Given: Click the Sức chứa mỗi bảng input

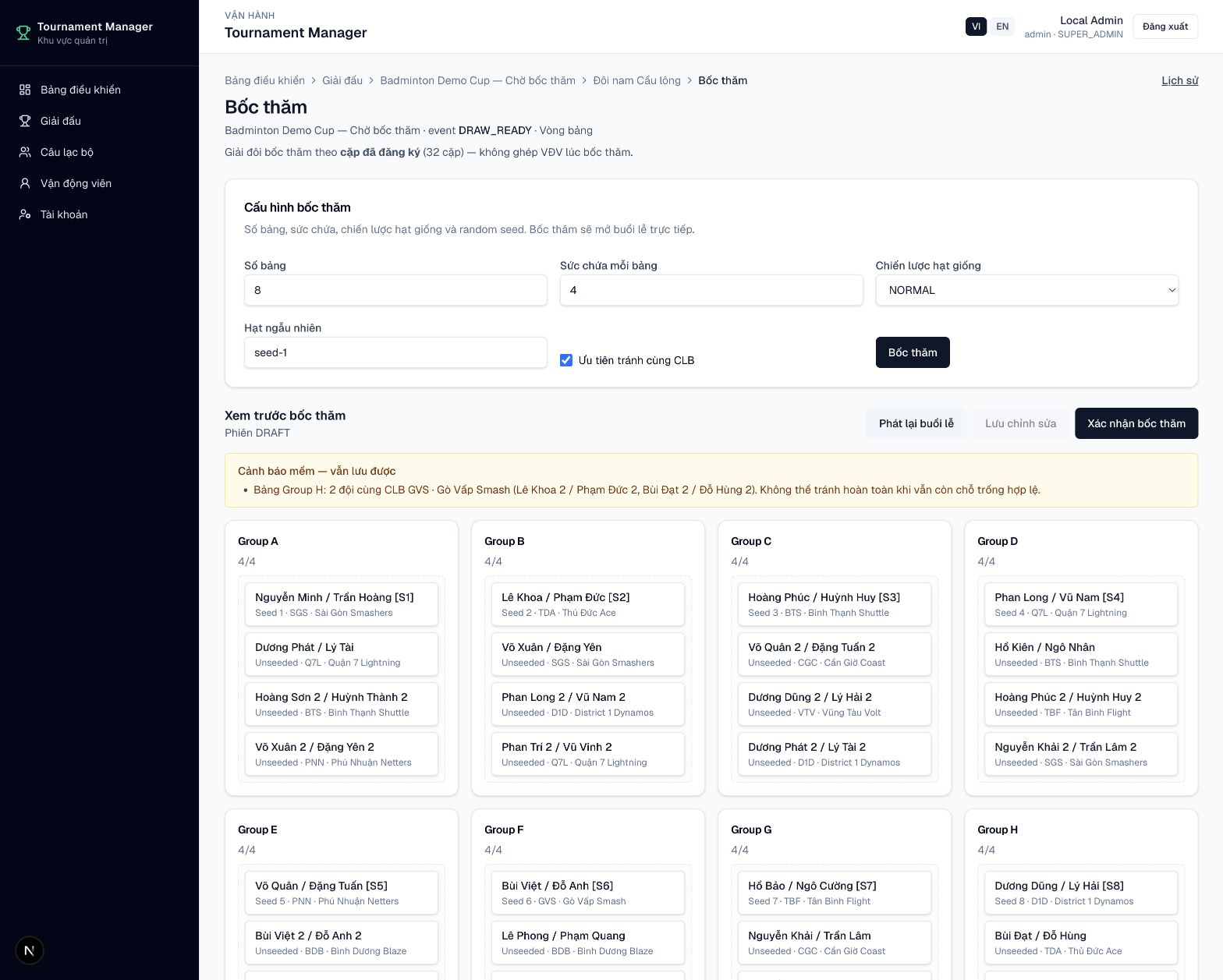Looking at the screenshot, I should click(x=711, y=290).
